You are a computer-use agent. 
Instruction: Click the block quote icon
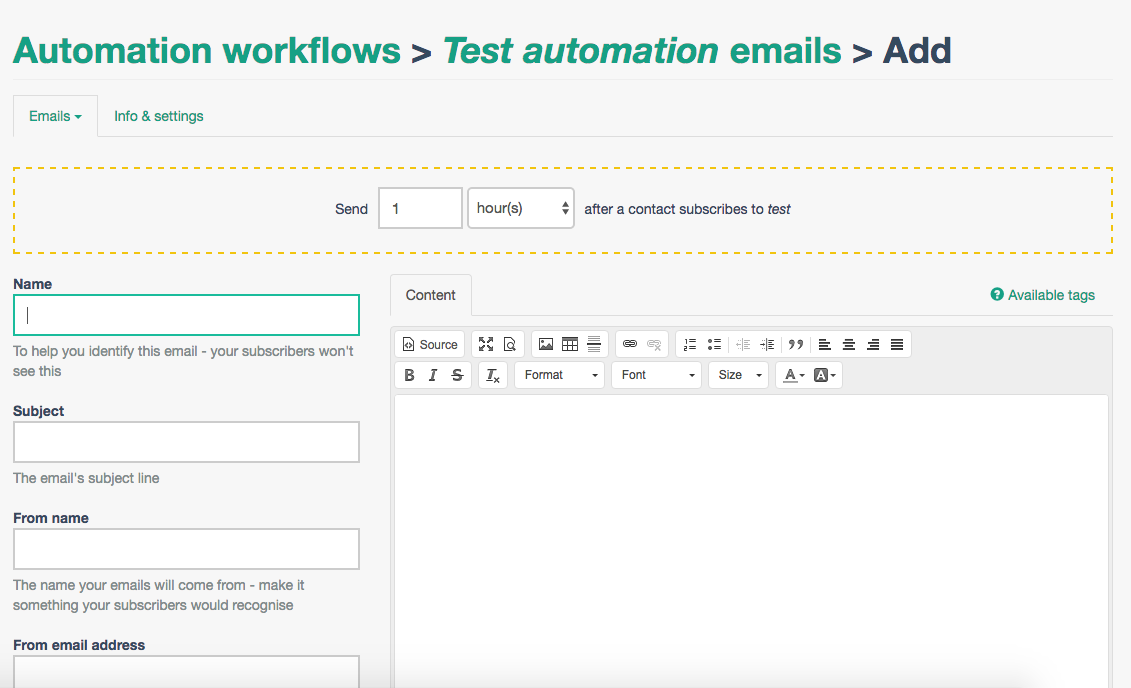tap(796, 344)
